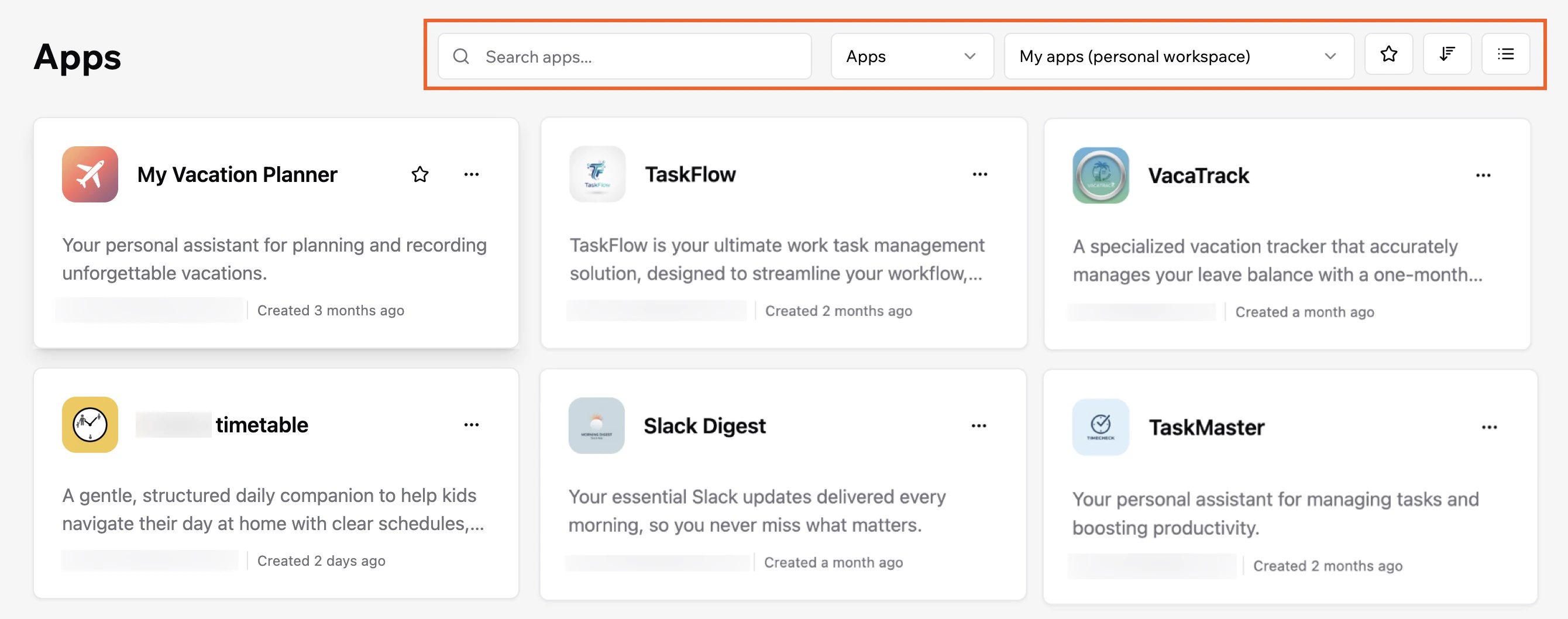Open the Slack Digest app card
Image resolution: width=1568 pixels, height=619 pixels.
[x=705, y=426]
